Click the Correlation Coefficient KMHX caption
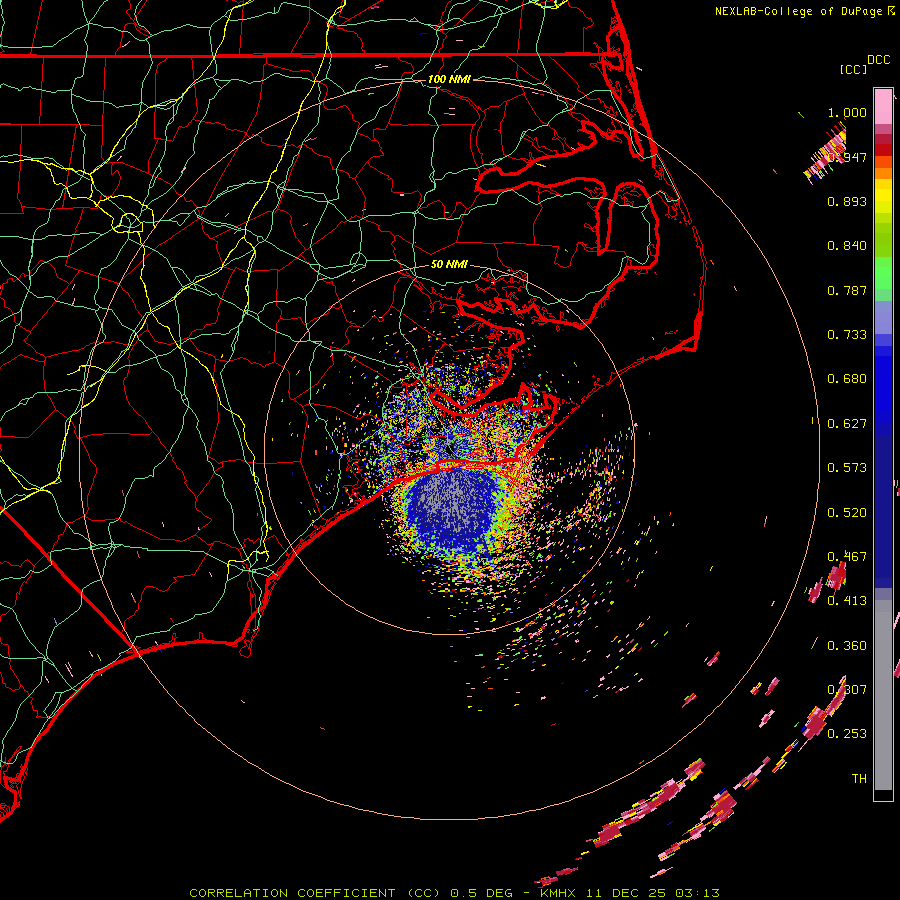Viewport: 900px width, 900px height. [x=454, y=893]
